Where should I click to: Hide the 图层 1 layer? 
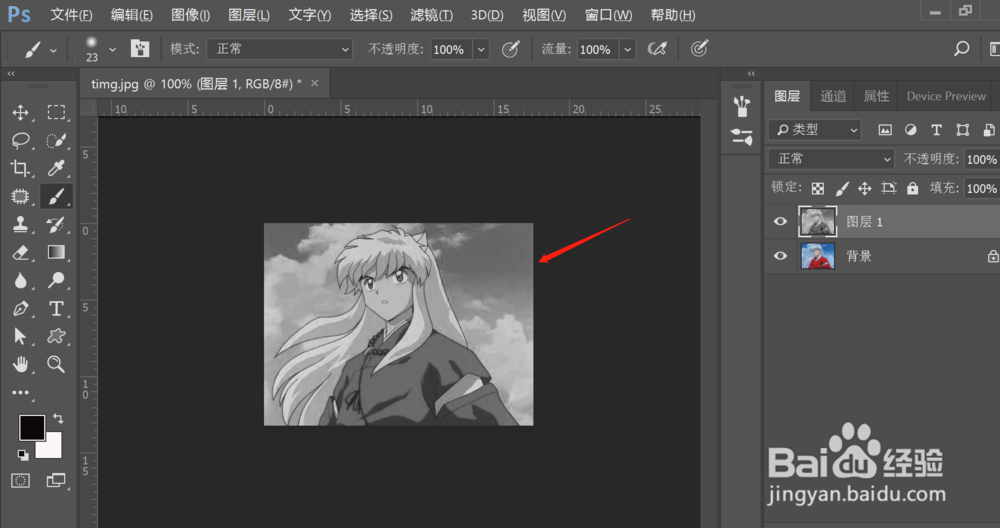click(x=780, y=221)
